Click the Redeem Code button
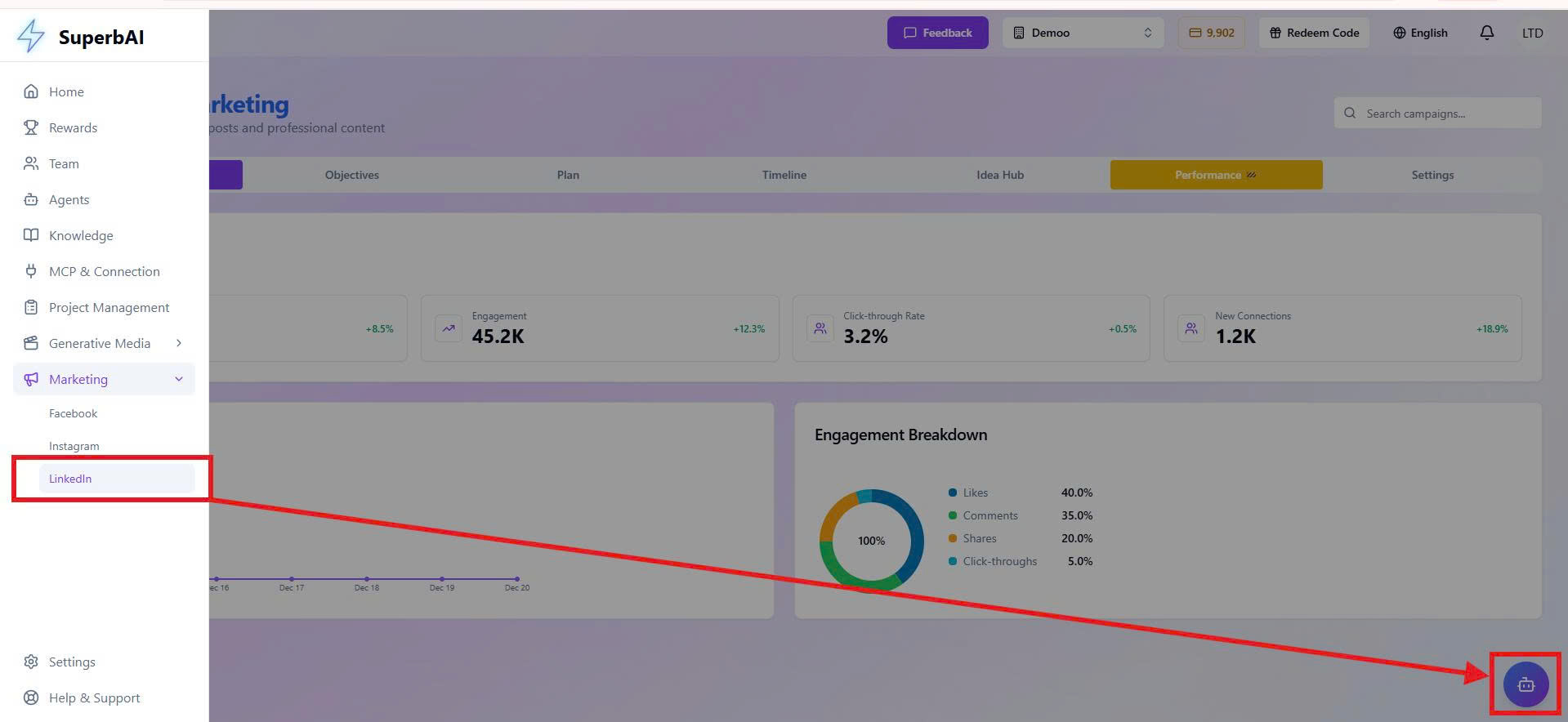The width and height of the screenshot is (1568, 722). point(1314,33)
